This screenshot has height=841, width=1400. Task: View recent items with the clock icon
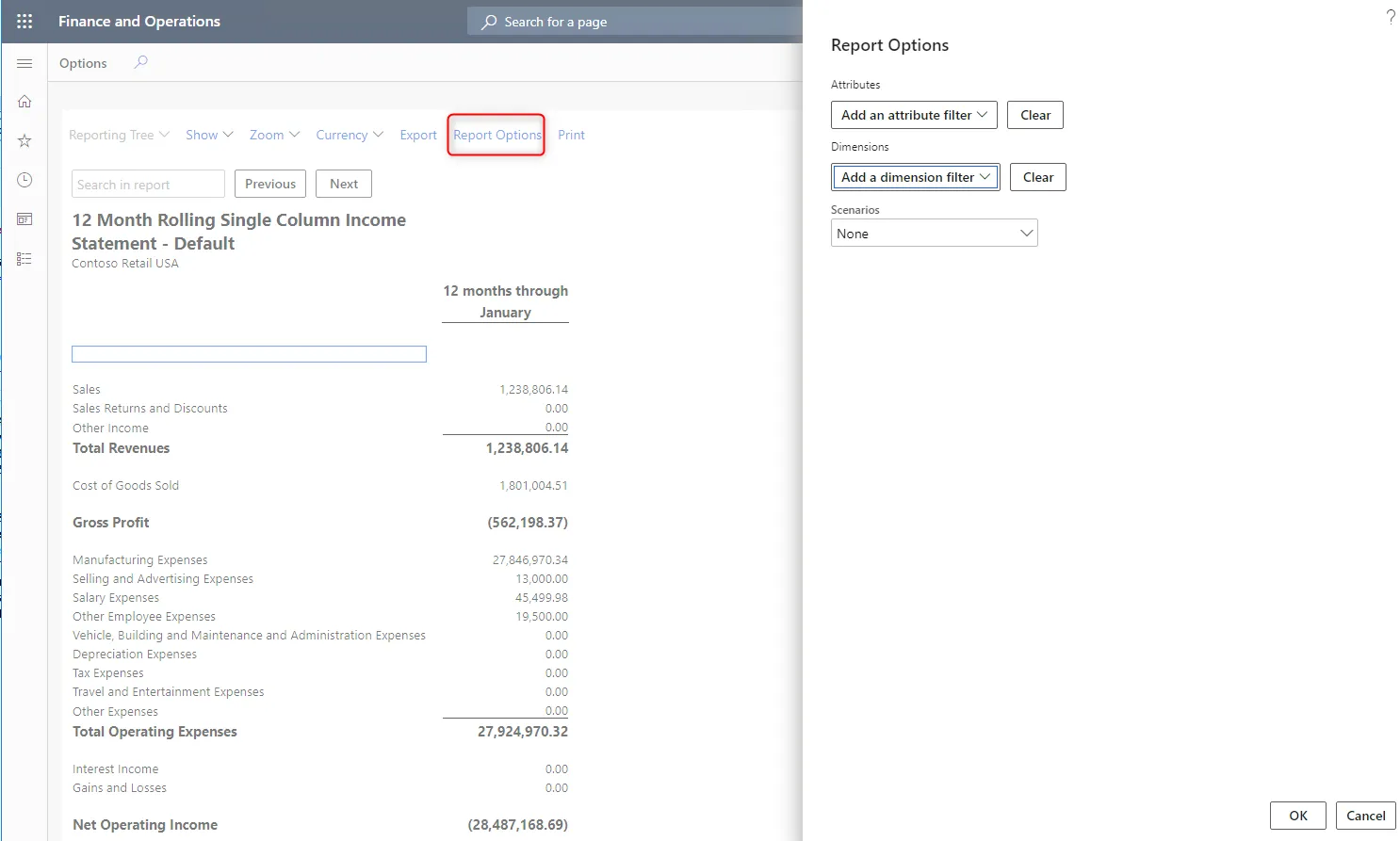[x=24, y=179]
